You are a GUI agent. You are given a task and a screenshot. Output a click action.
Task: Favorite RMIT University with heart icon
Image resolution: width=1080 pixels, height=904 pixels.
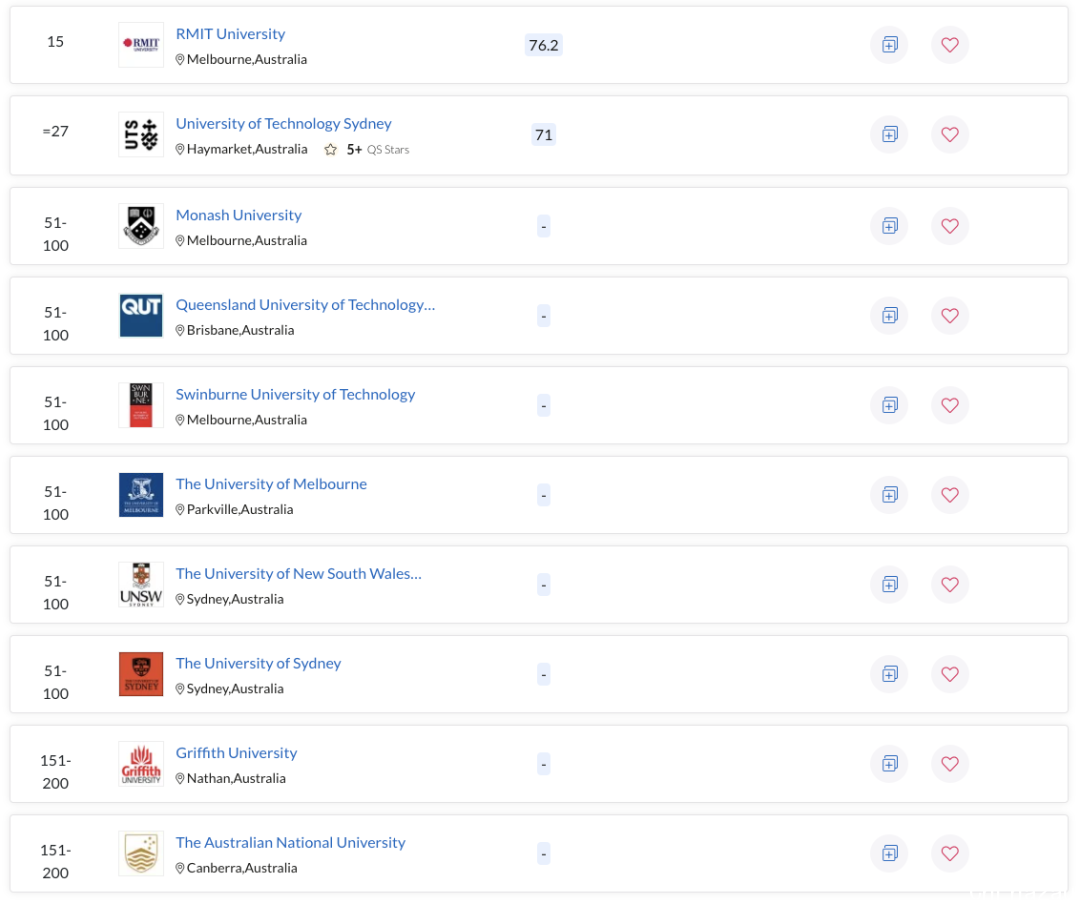tap(950, 45)
